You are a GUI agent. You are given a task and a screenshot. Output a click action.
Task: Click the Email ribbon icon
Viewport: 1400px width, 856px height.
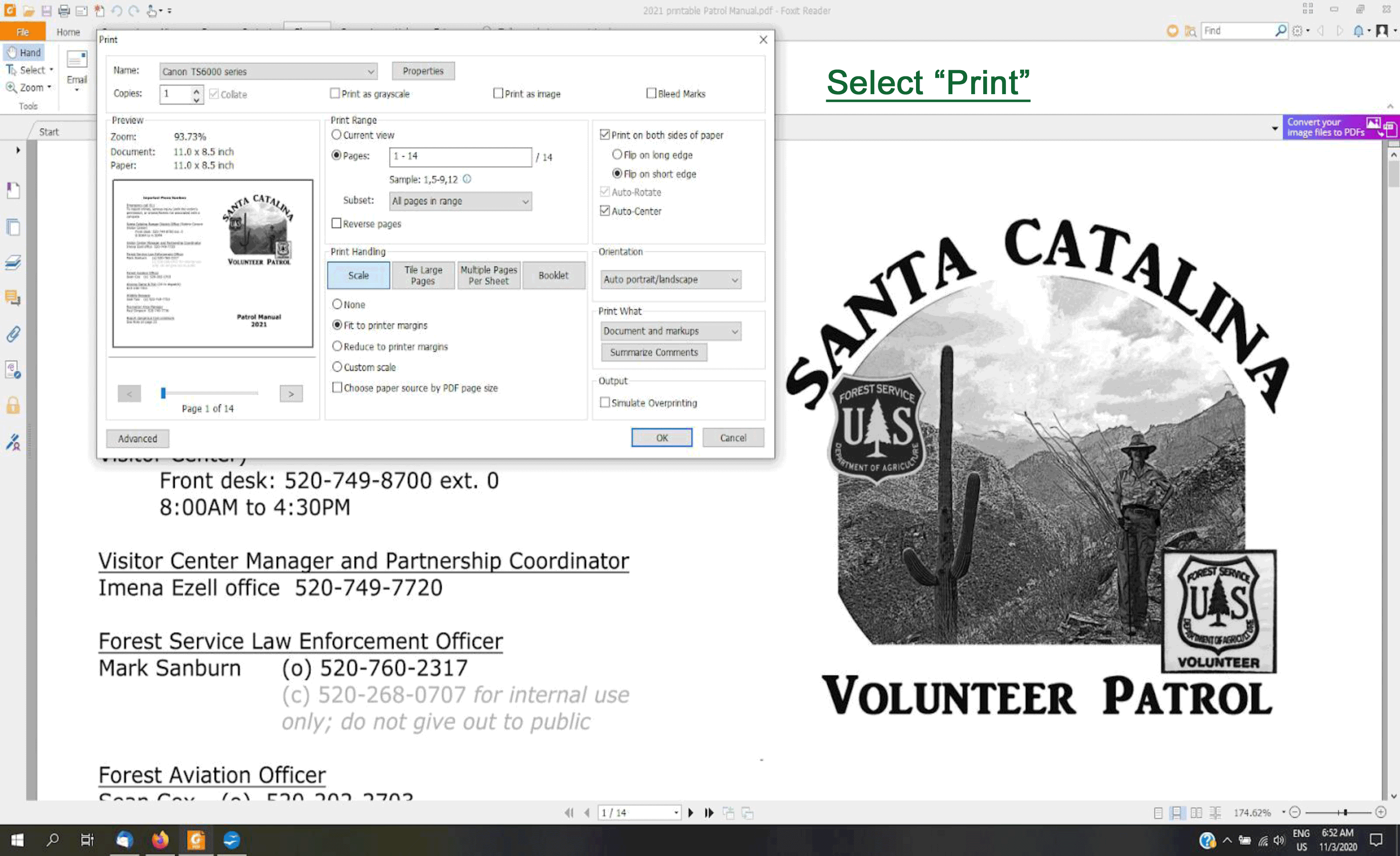pos(77,68)
